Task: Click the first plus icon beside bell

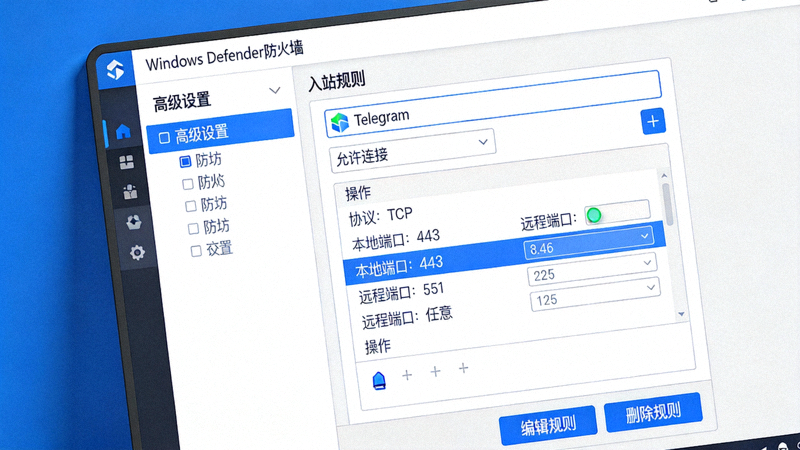Action: [x=407, y=376]
